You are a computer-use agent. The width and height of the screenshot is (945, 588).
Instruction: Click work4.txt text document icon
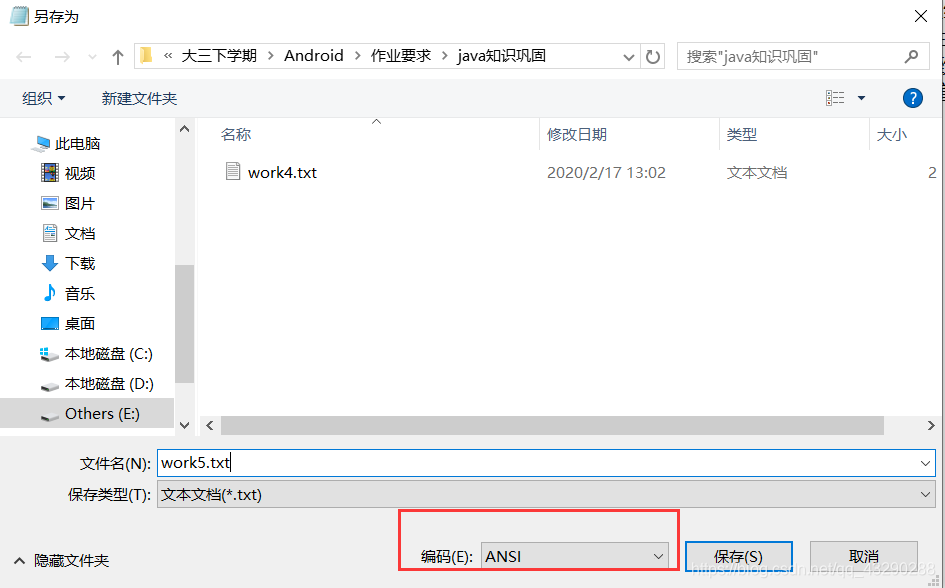point(233,172)
